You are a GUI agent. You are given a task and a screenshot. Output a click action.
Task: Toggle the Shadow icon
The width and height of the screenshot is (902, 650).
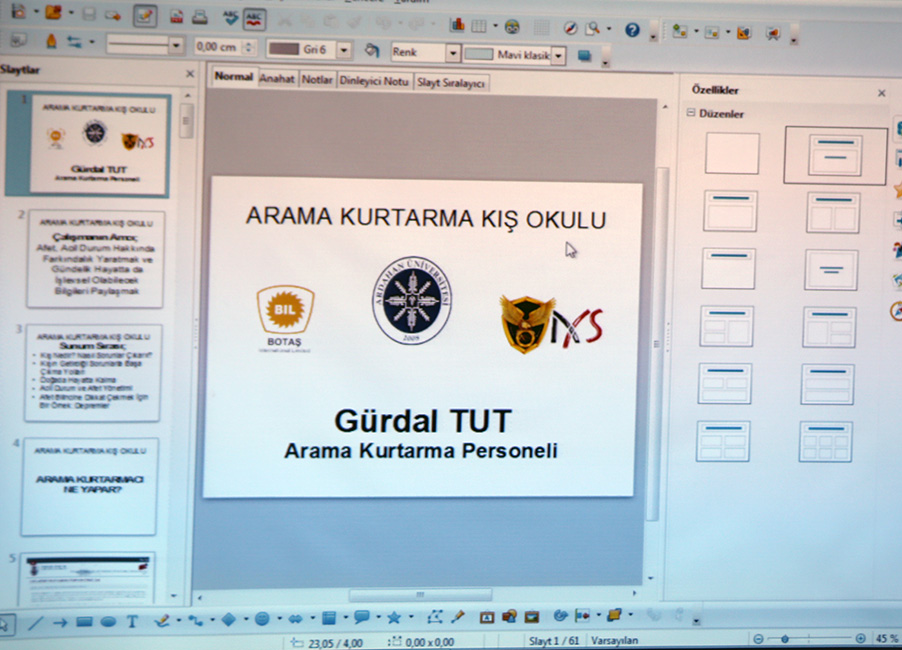[584, 56]
